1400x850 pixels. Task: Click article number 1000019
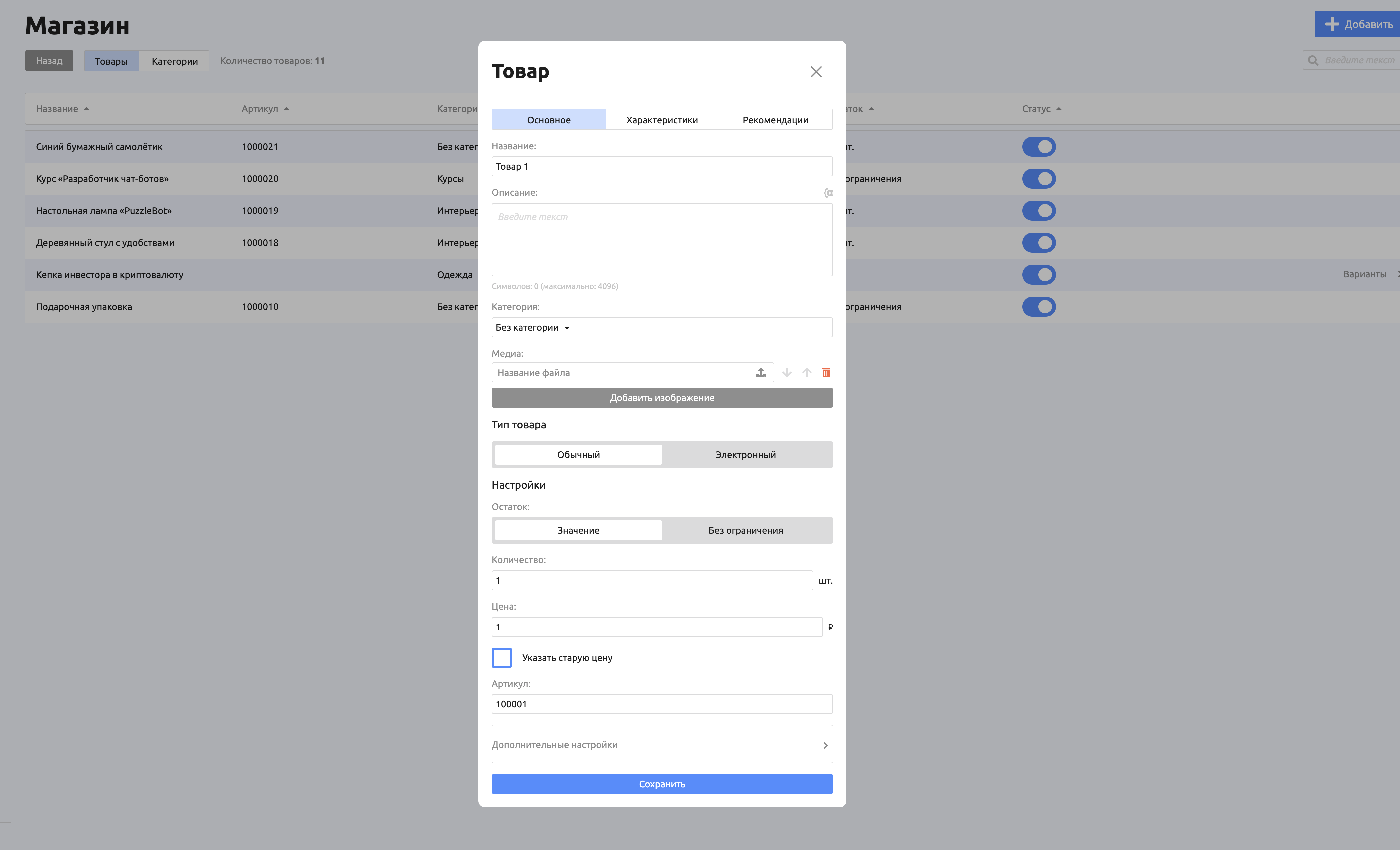coord(260,211)
